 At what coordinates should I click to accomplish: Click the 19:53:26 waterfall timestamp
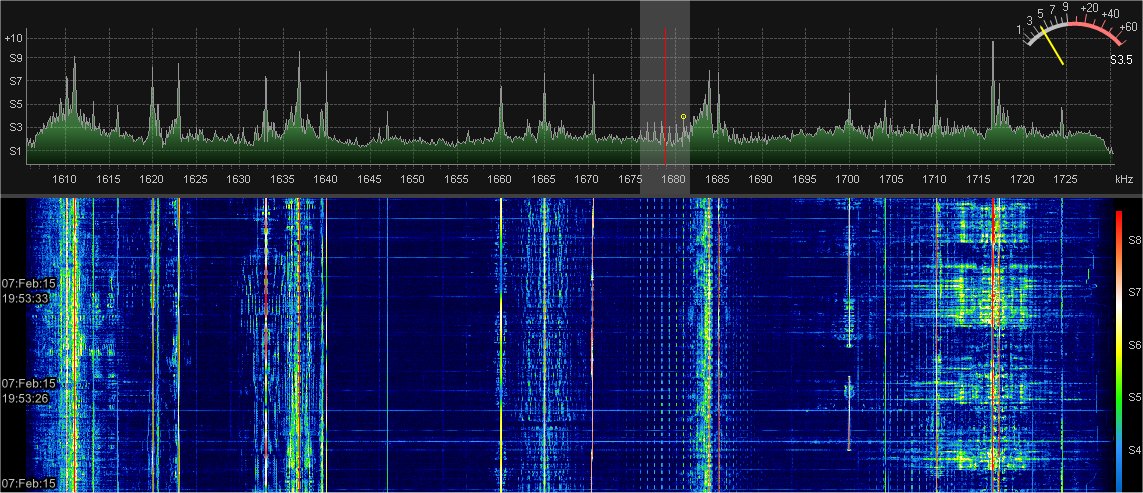21,398
